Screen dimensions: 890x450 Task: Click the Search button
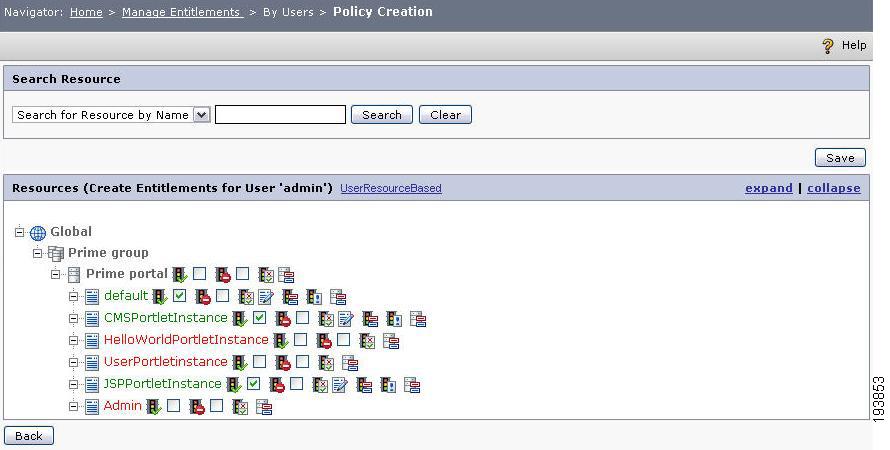[x=381, y=115]
